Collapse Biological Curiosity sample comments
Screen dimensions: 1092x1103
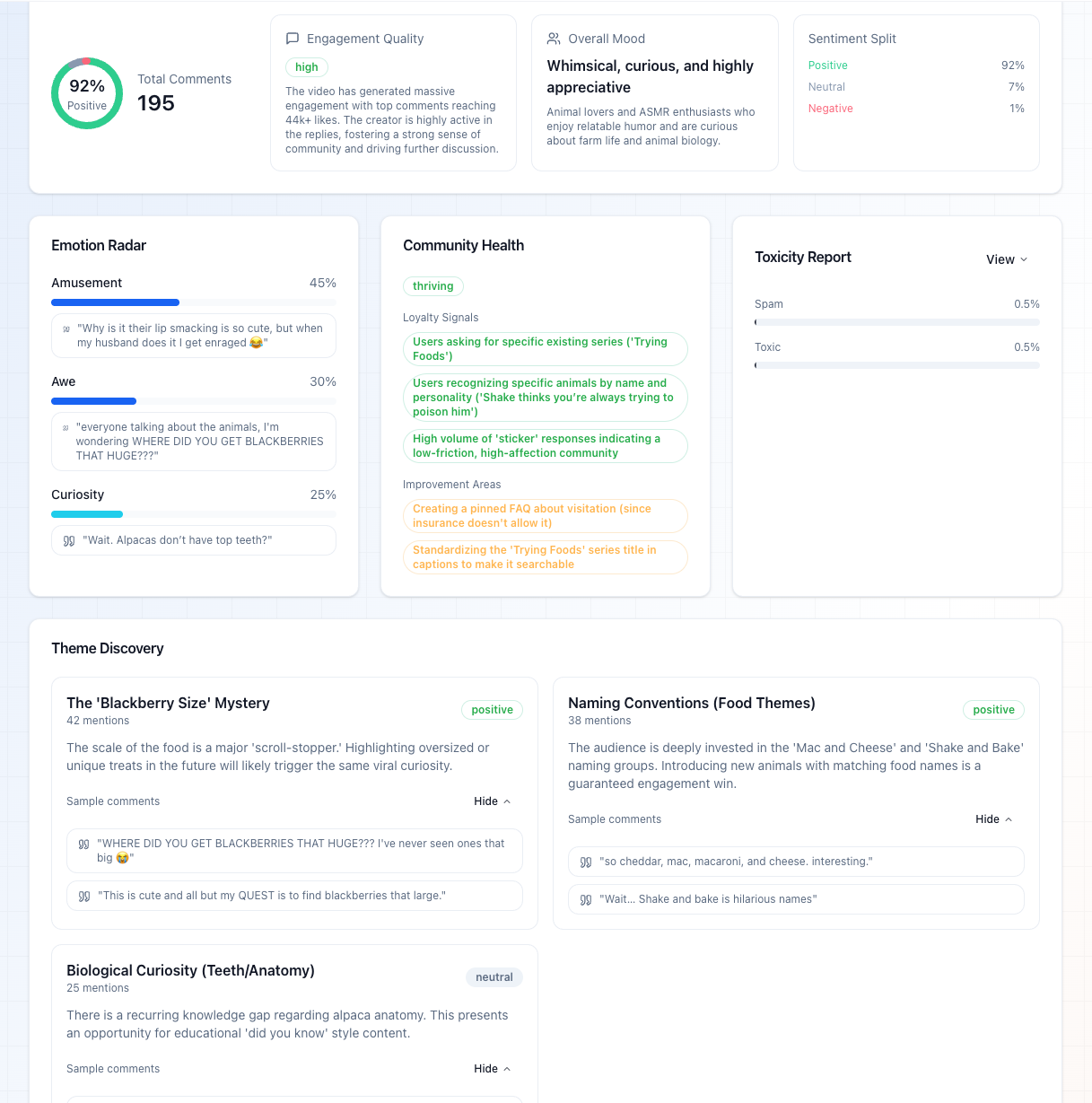click(492, 1069)
